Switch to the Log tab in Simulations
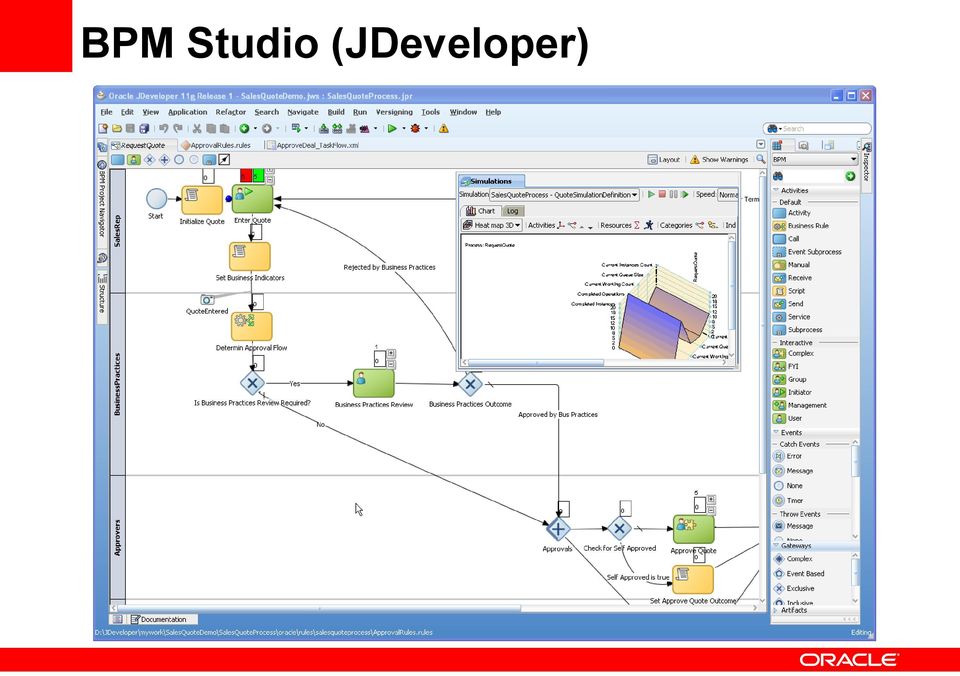Screen dimensions: 960x676 tap(511, 211)
